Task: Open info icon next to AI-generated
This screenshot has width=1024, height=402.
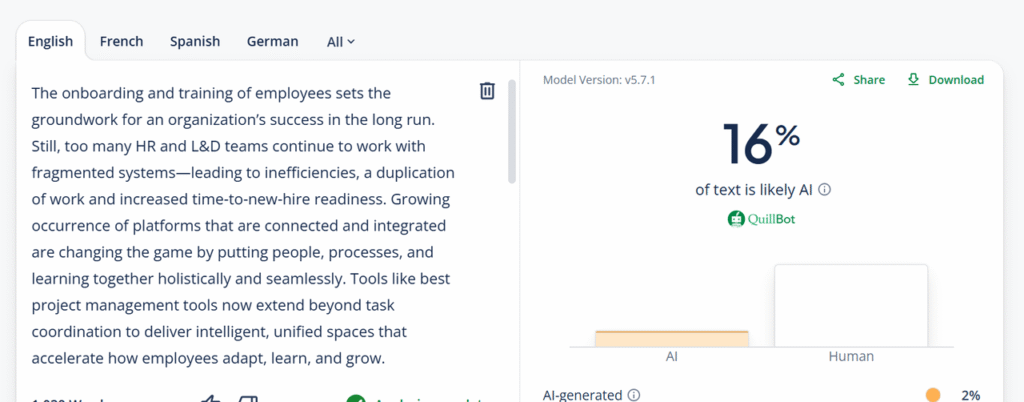Action: click(x=634, y=395)
